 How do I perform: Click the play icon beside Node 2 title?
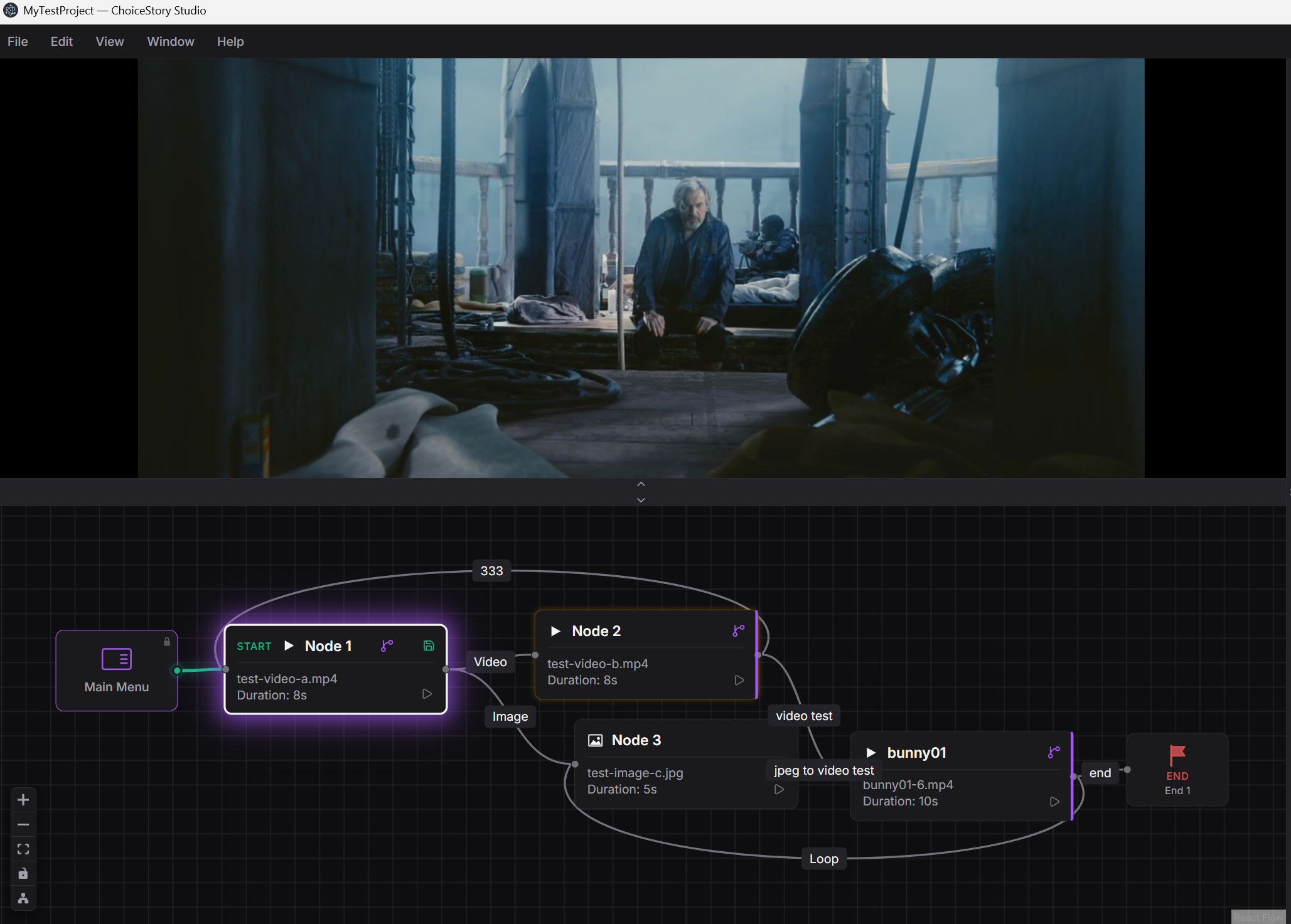555,631
